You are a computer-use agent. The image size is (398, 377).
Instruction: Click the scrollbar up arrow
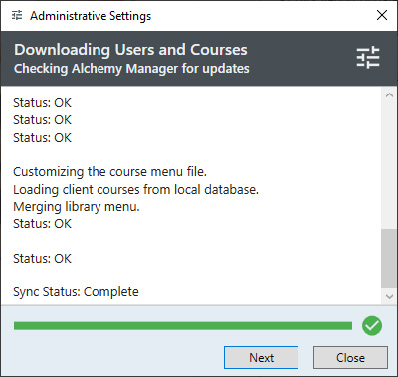coord(389,95)
